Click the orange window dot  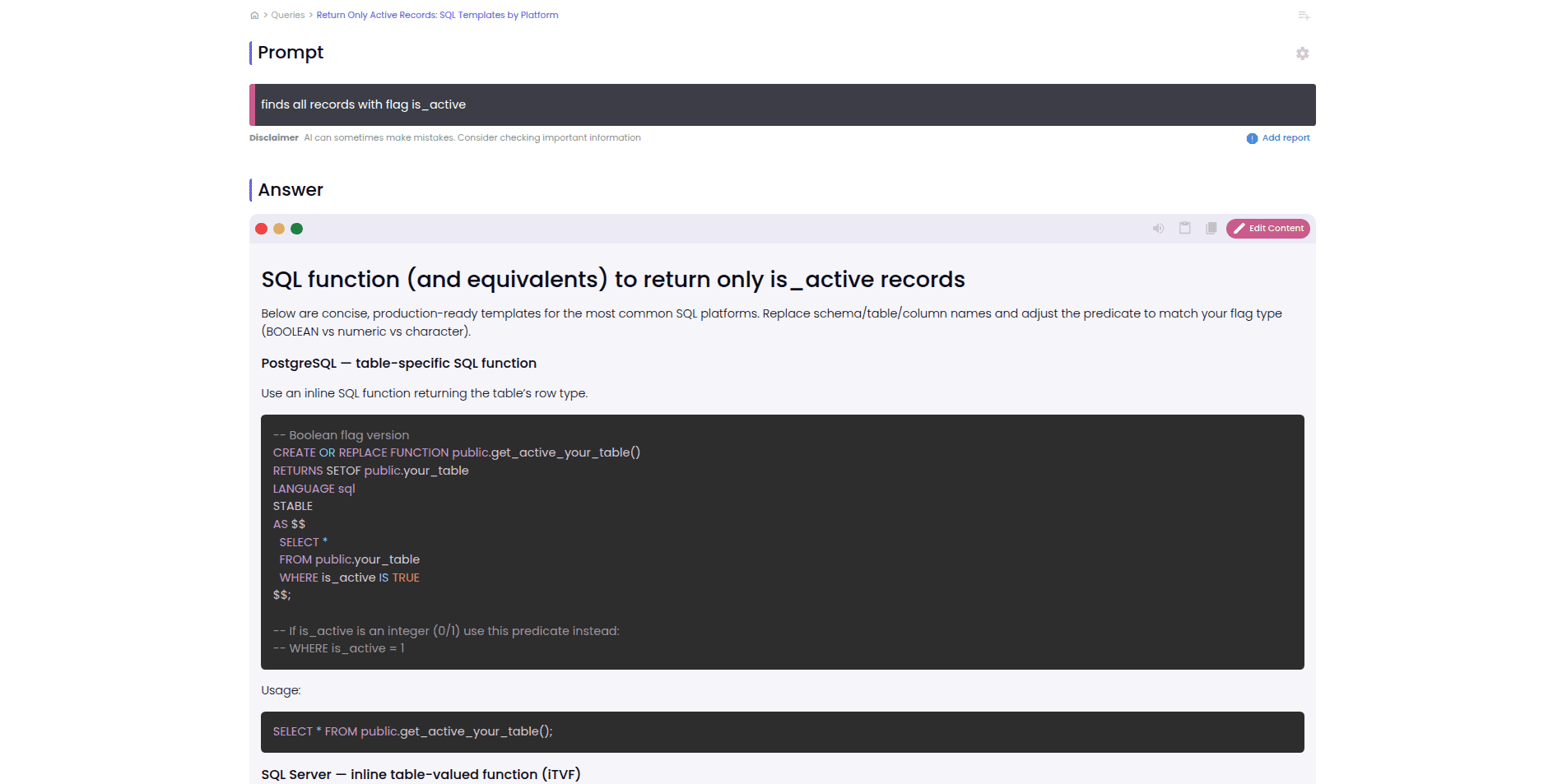pos(279,229)
